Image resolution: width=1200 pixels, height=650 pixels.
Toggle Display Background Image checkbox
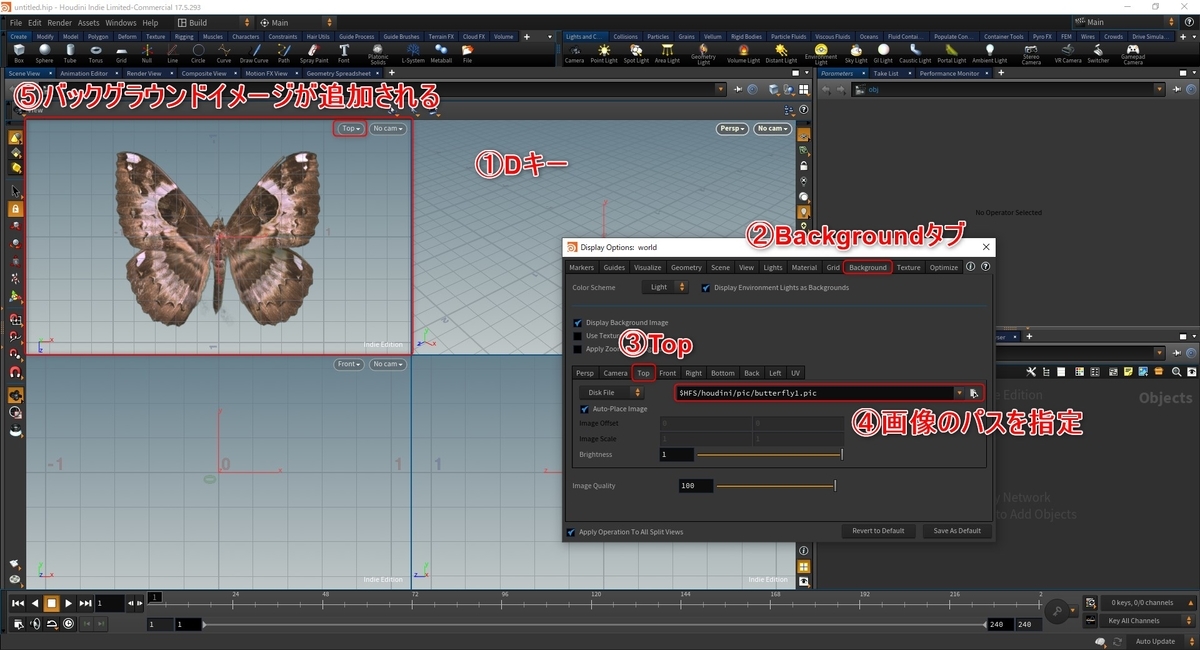tap(577, 322)
